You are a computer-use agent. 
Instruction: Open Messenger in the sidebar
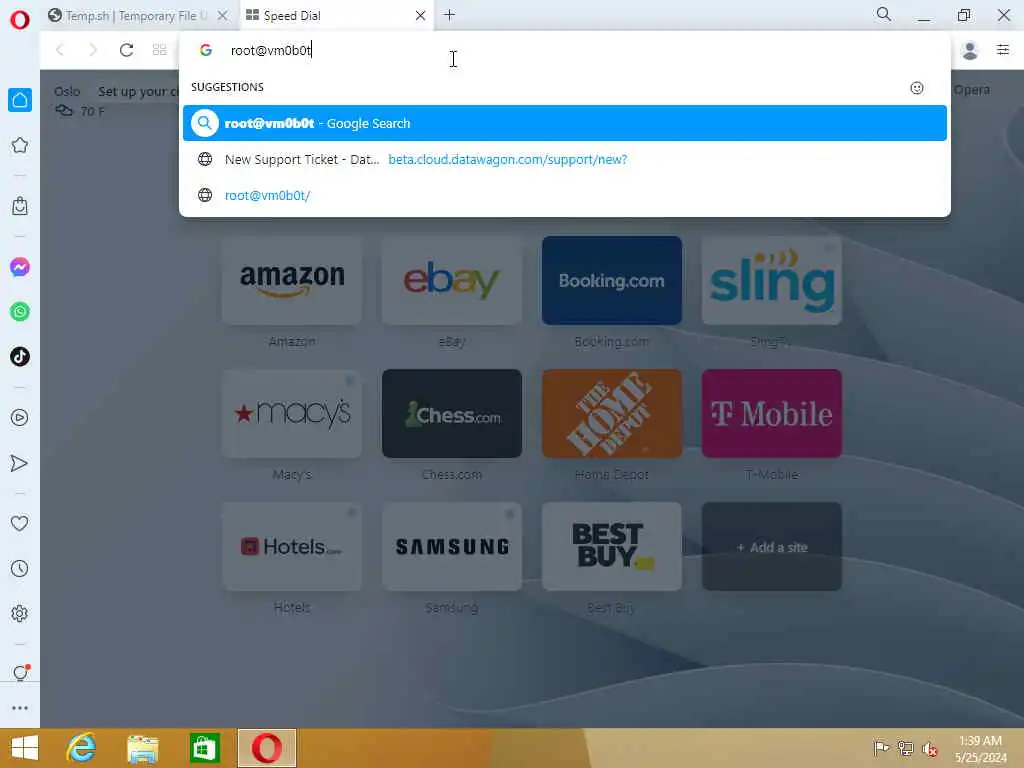[20, 267]
